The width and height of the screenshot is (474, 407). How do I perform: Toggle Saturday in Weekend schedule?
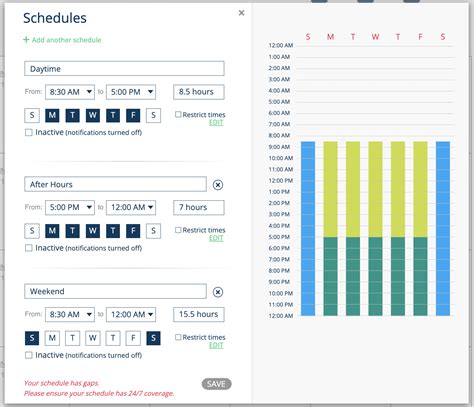point(153,338)
